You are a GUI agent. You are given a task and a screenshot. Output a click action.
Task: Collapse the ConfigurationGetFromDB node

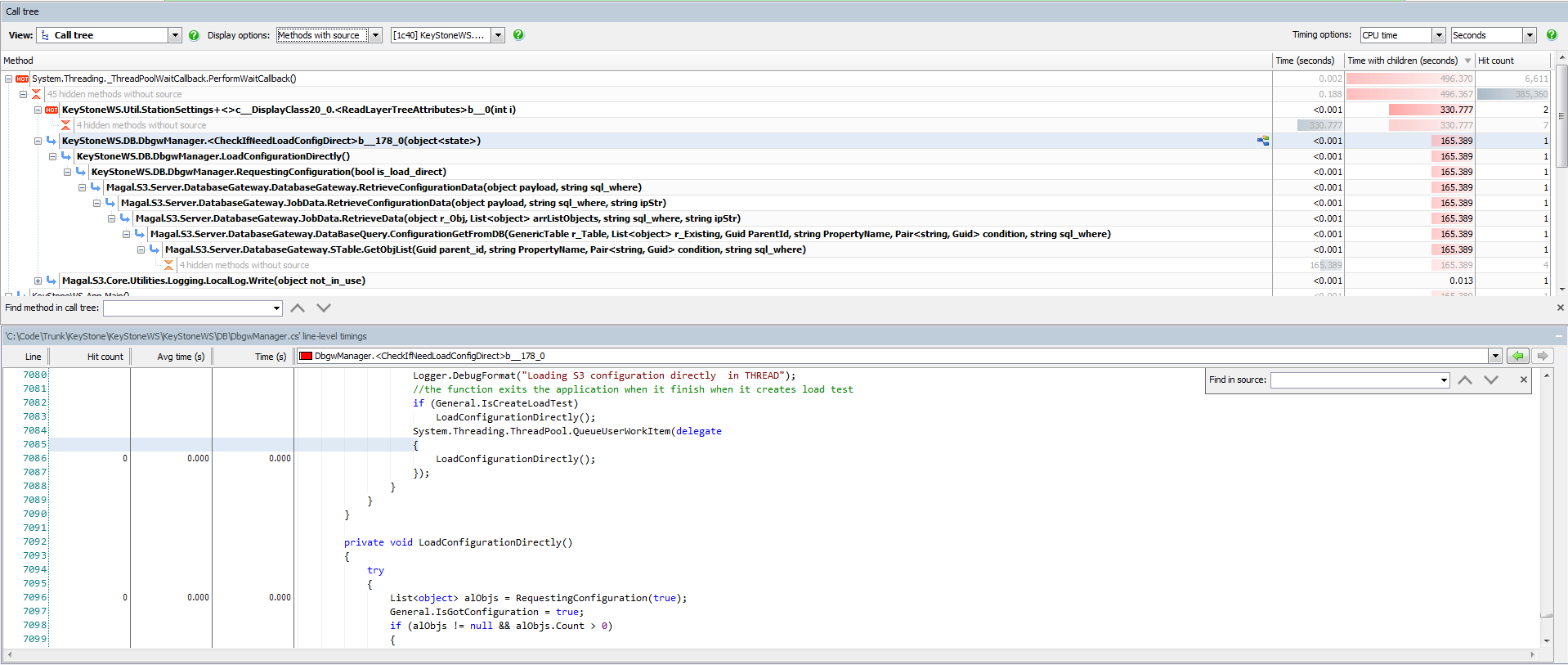(126, 235)
